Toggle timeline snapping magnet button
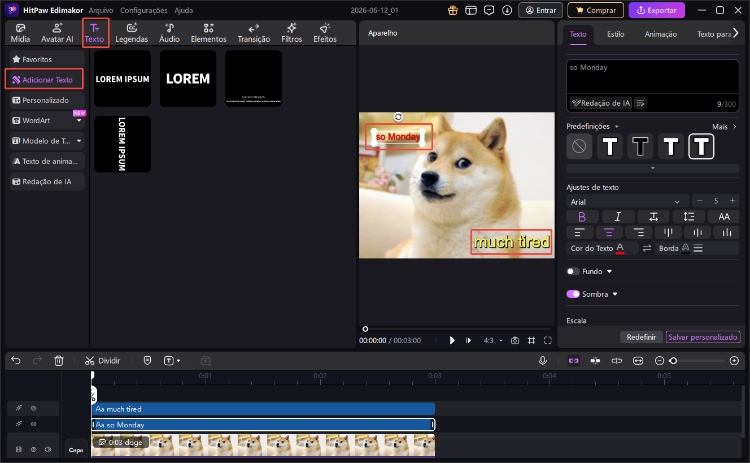This screenshot has height=463, width=750. coord(595,361)
